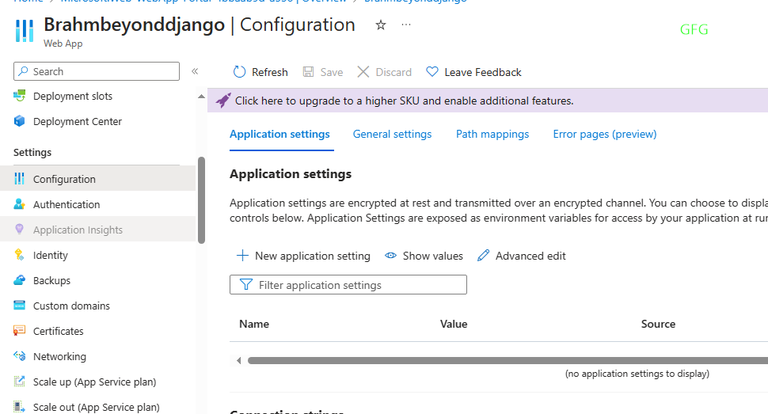768x414 pixels.
Task: Click the Deployment slots icon
Action: pyautogui.click(x=19, y=96)
